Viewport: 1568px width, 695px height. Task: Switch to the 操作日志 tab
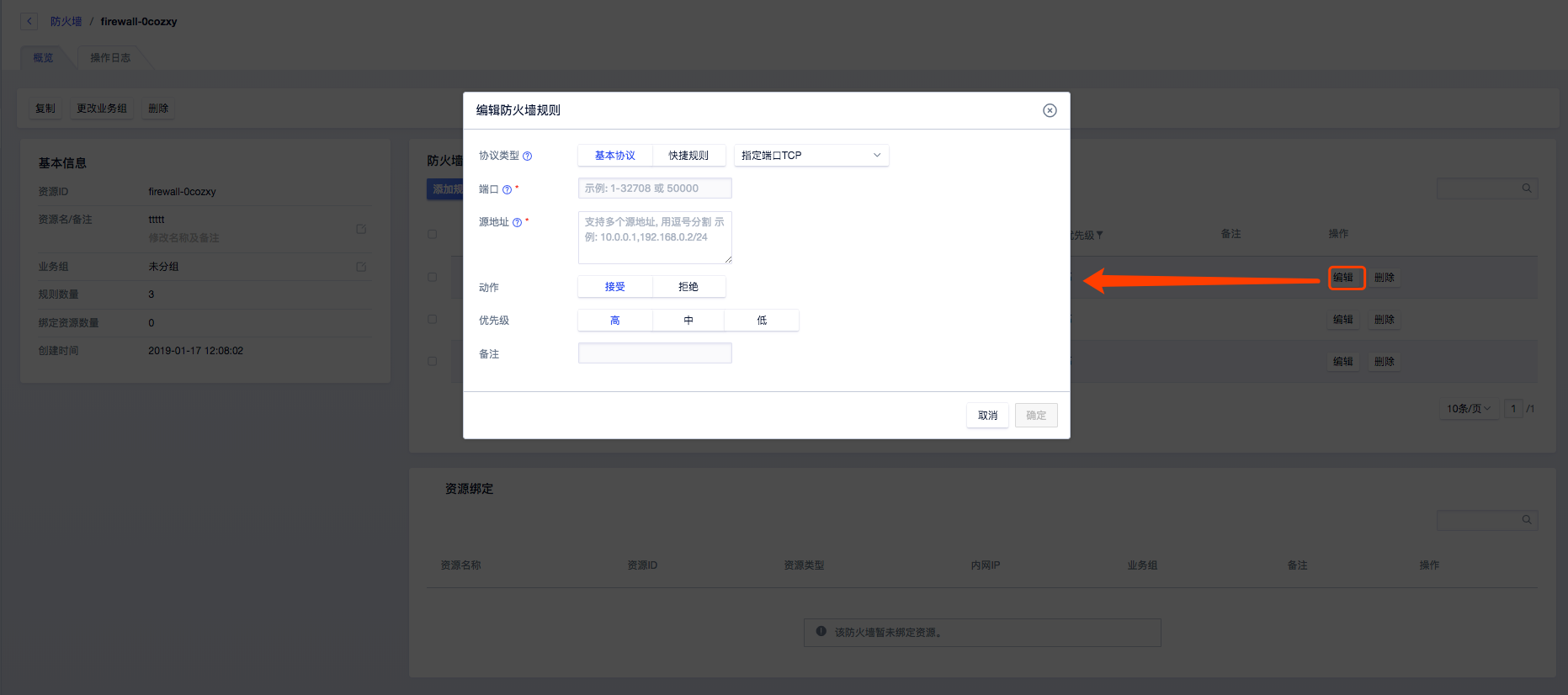pyautogui.click(x=110, y=58)
